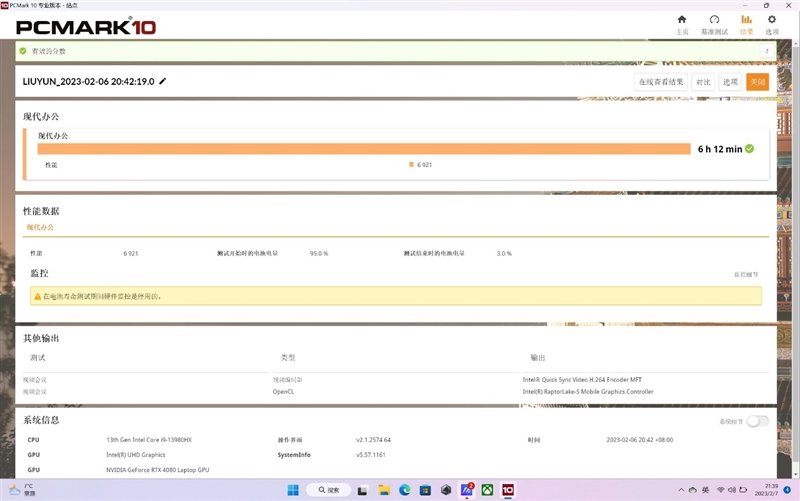The height and width of the screenshot is (501, 800).
Task: Click the green valid score check icon
Action: 23,51
